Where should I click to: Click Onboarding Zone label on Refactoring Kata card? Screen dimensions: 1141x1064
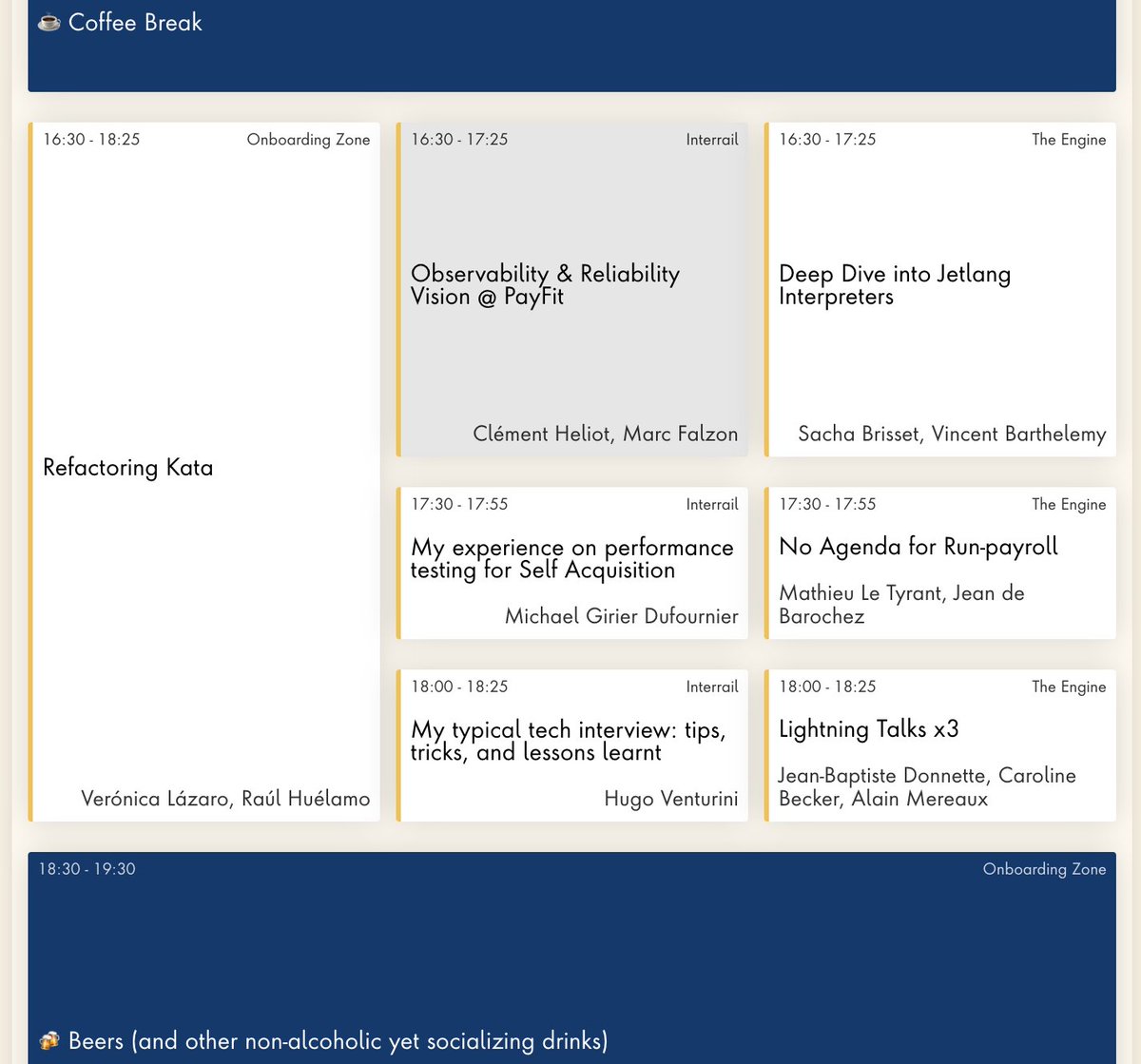(308, 140)
